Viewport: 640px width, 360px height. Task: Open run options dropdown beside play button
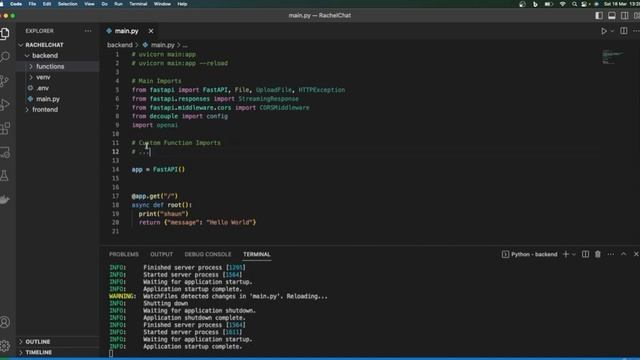pos(612,31)
